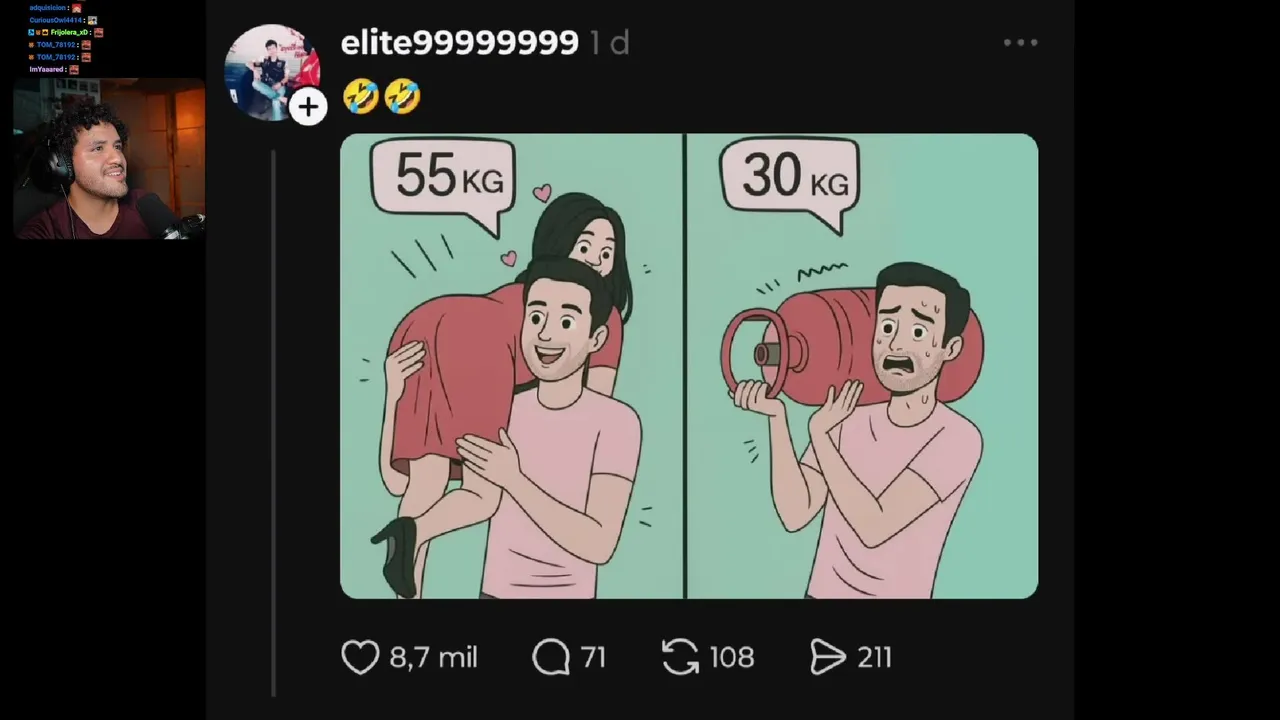1280x720 pixels.
Task: View the 71 replies count
Action: (x=593, y=657)
